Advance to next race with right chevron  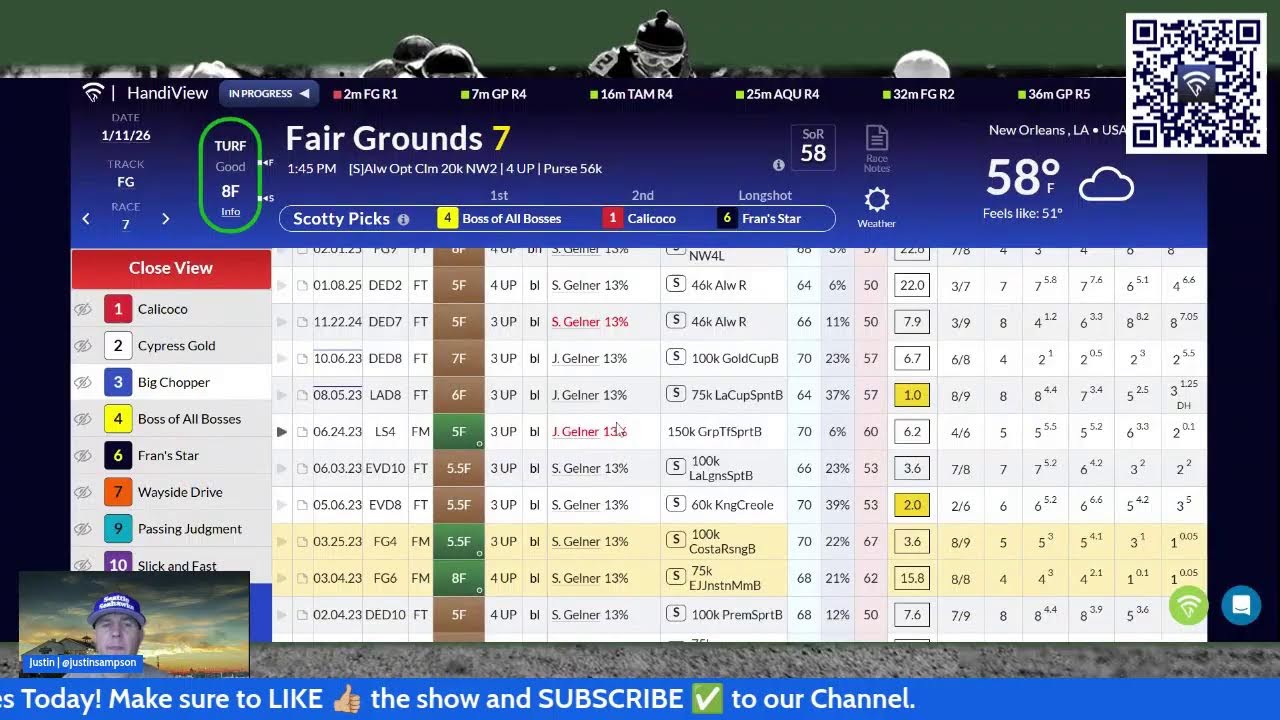click(x=166, y=219)
